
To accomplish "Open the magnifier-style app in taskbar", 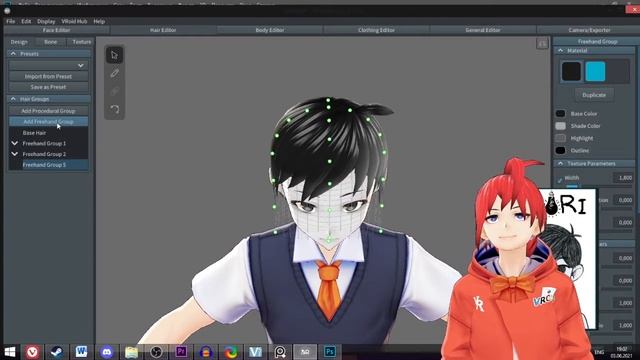I will pos(280,351).
